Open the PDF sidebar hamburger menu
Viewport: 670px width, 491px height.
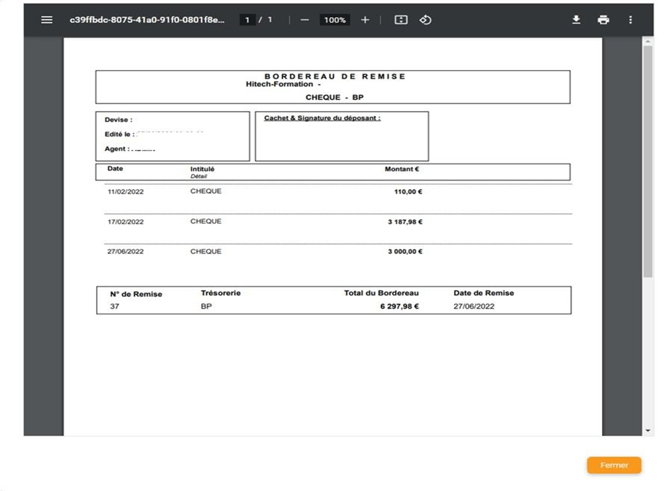point(46,20)
